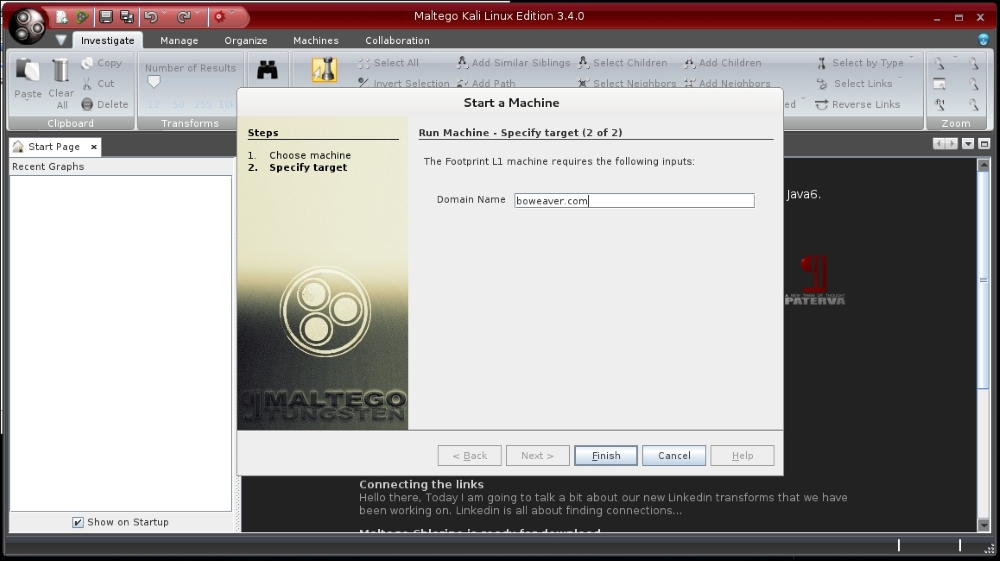Create a new graph from the quick toolbar
The image size is (1000, 561).
tap(62, 17)
